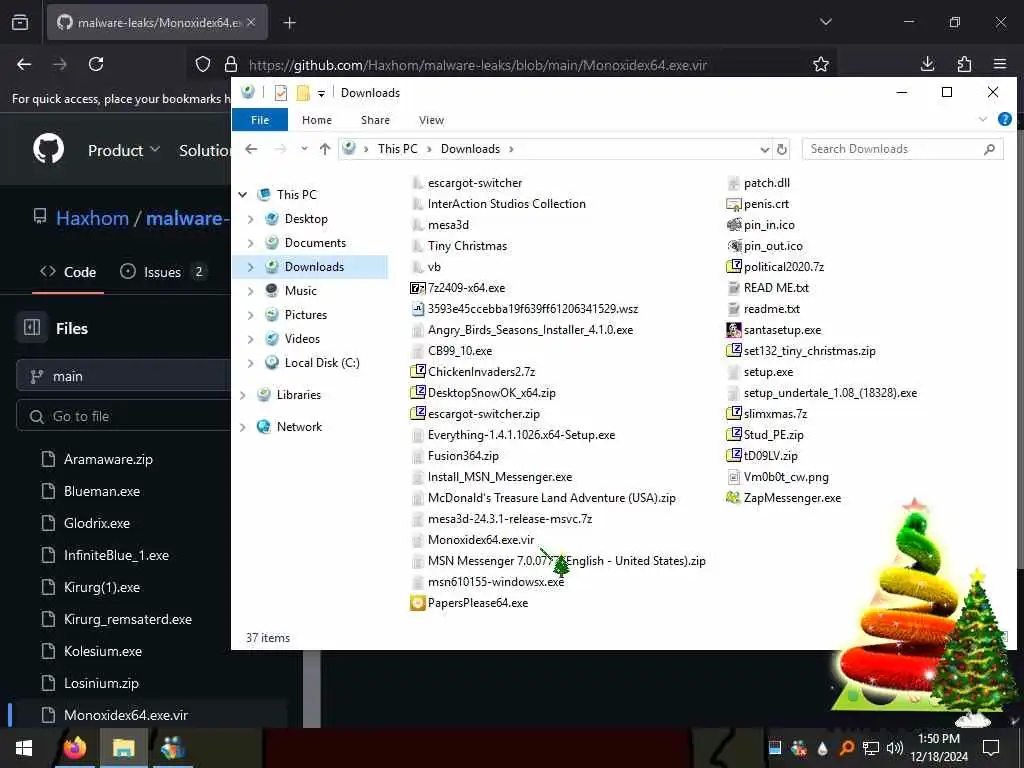Select the pin_out.ico icon
This screenshot has width=1024, height=768.
coord(733,246)
